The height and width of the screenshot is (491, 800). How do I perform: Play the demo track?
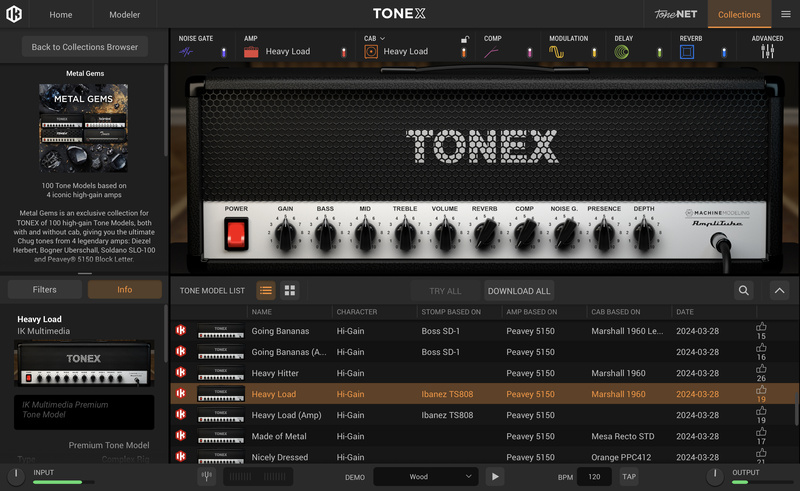click(x=495, y=477)
